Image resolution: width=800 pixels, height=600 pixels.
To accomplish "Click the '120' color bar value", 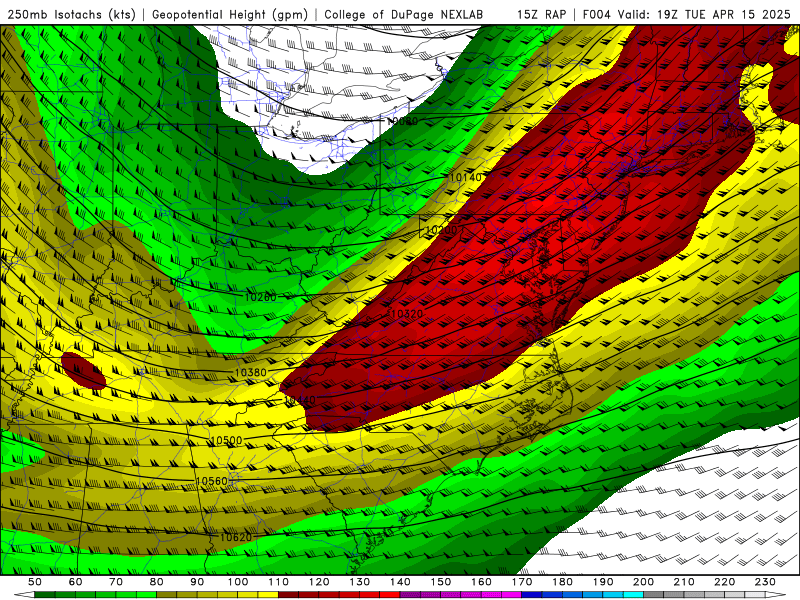I will (x=319, y=582).
